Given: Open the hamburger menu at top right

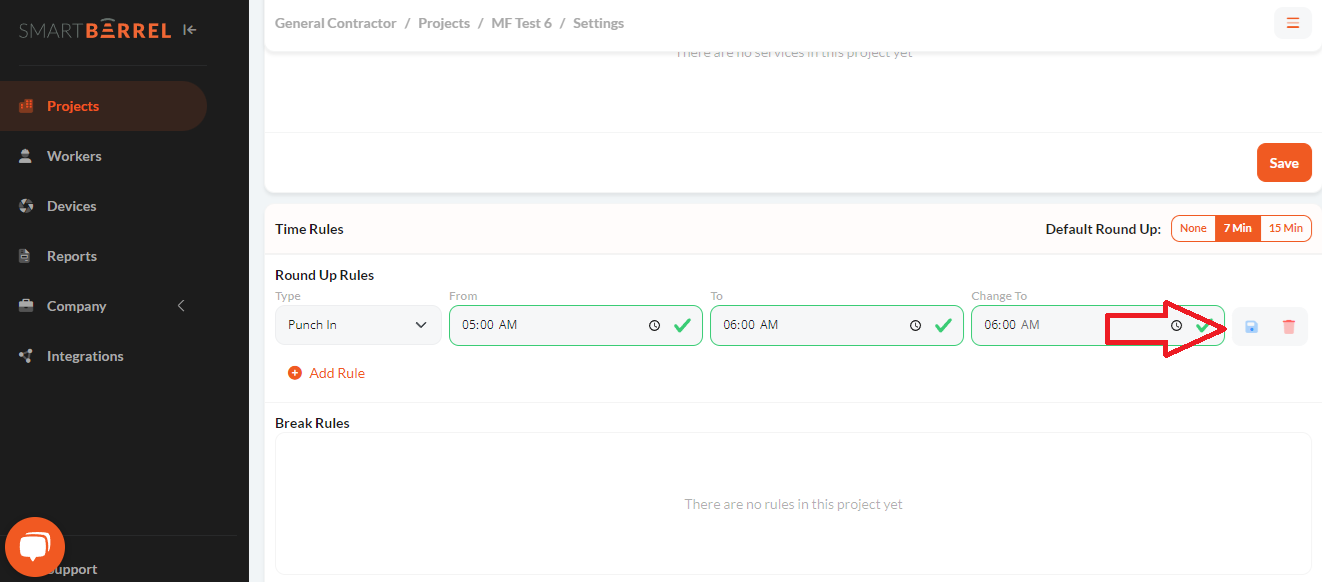Looking at the screenshot, I should [1292, 22].
